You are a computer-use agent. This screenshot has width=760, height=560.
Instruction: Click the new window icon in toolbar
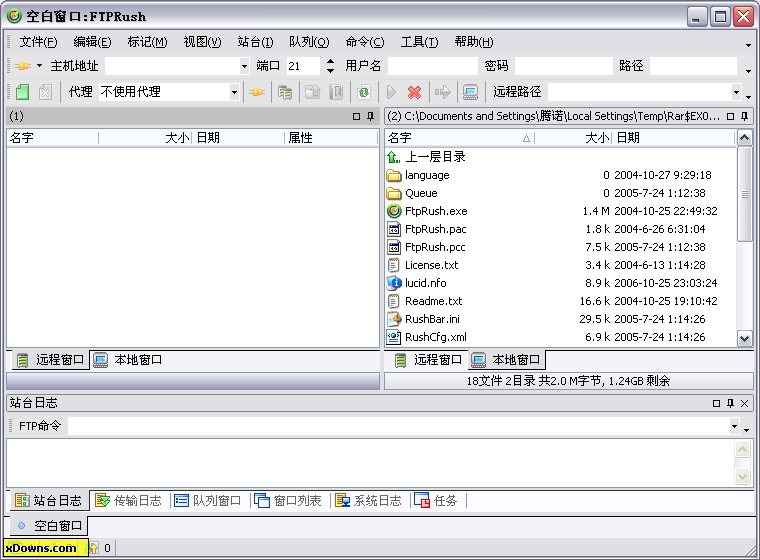[x=22, y=92]
